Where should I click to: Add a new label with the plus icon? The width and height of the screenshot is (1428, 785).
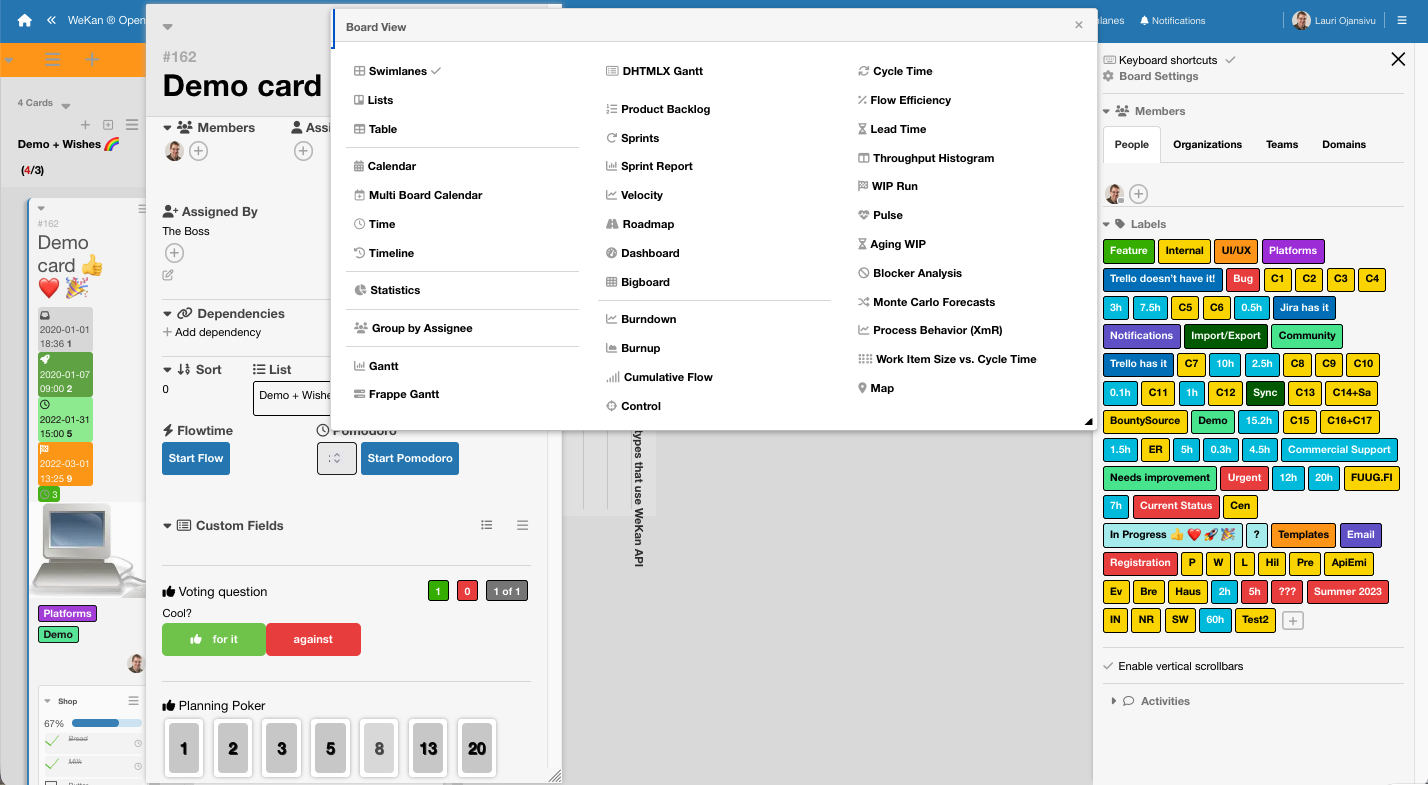[1293, 621]
